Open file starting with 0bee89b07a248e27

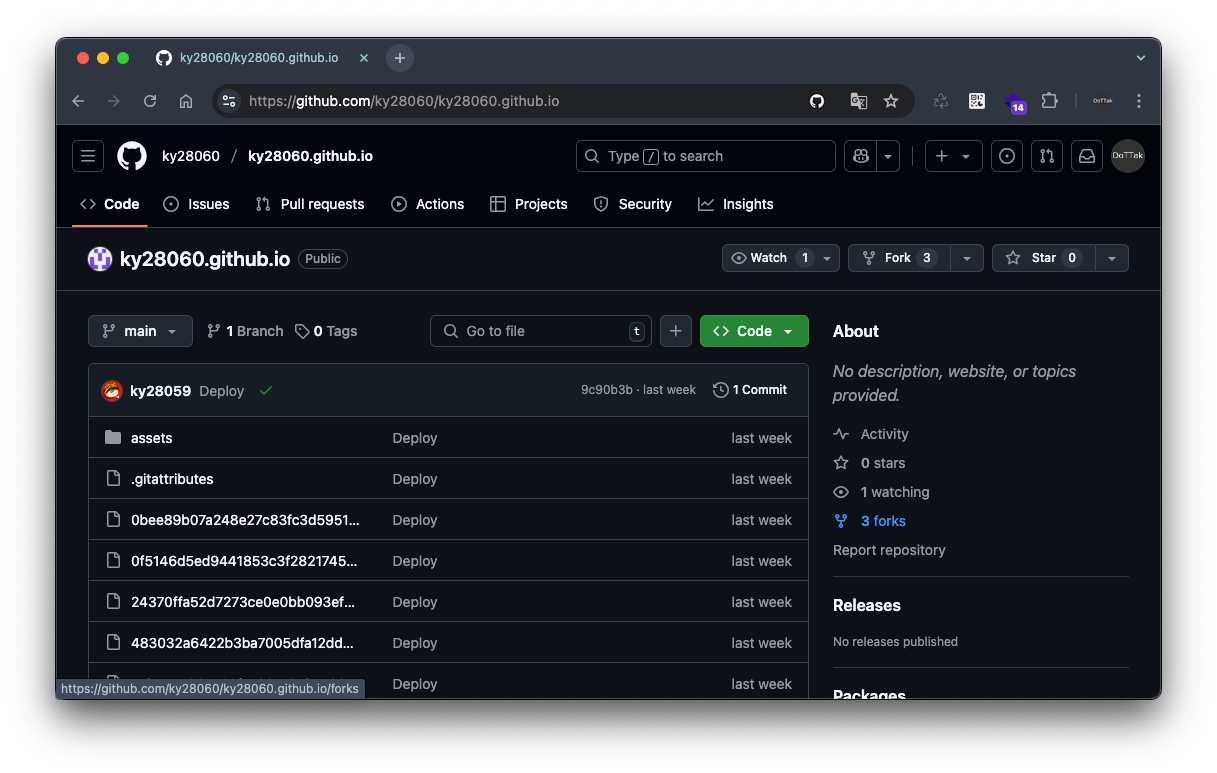click(245, 520)
